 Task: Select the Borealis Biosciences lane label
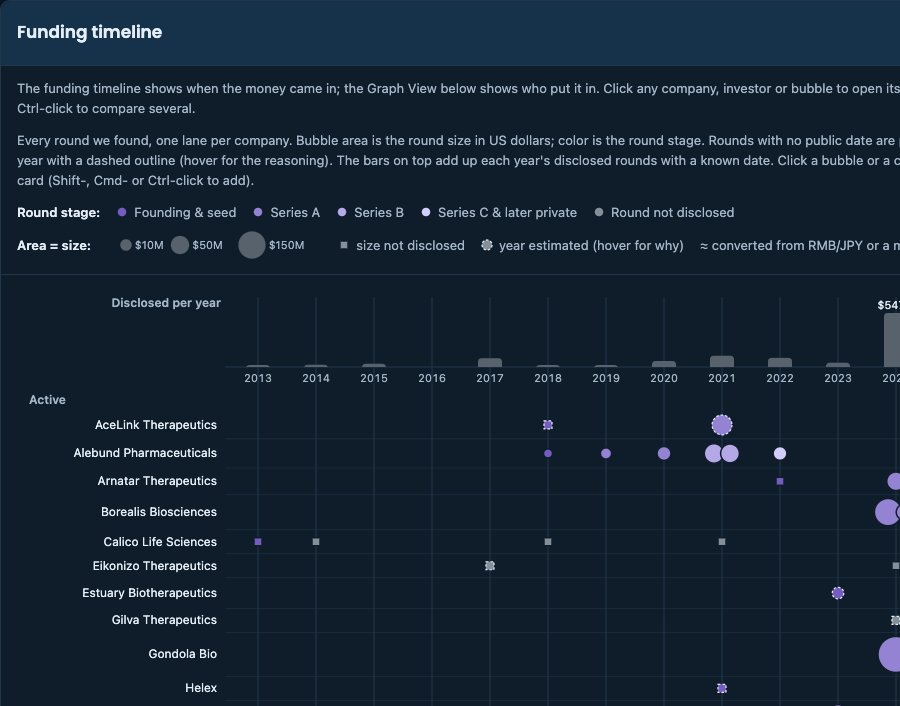pos(158,512)
